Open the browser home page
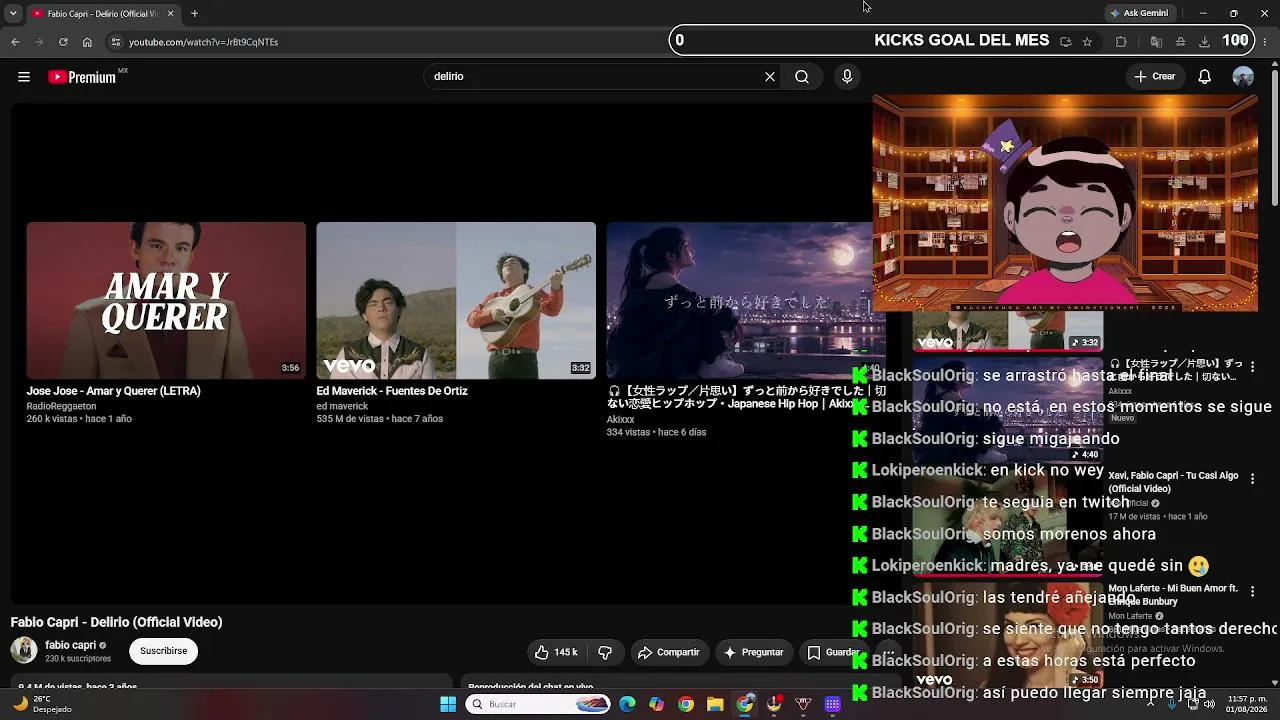 pos(87,42)
